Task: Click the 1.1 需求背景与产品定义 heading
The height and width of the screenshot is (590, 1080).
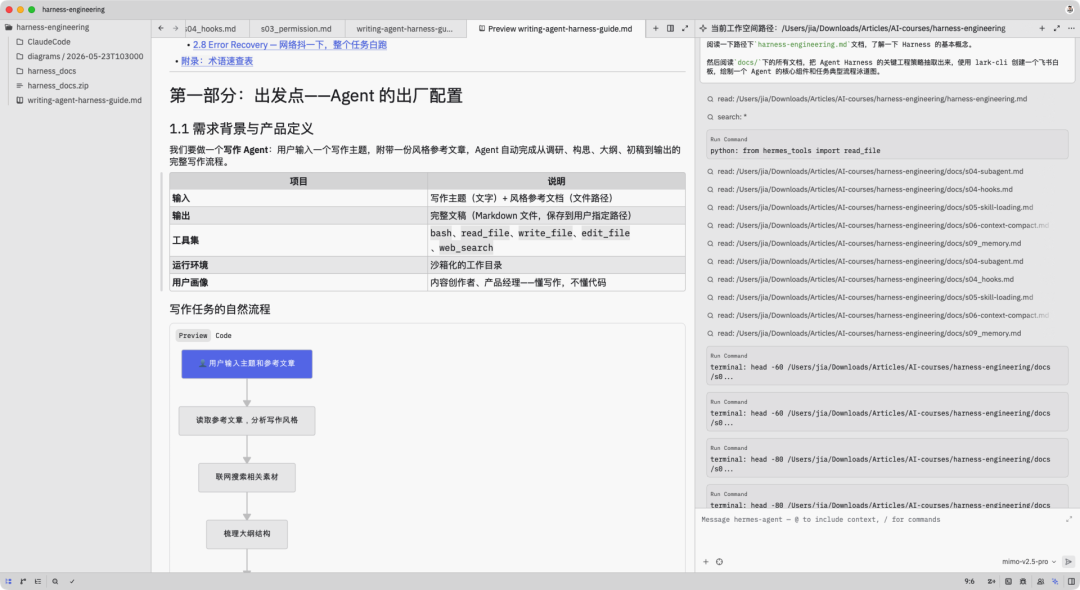Action: (242, 129)
